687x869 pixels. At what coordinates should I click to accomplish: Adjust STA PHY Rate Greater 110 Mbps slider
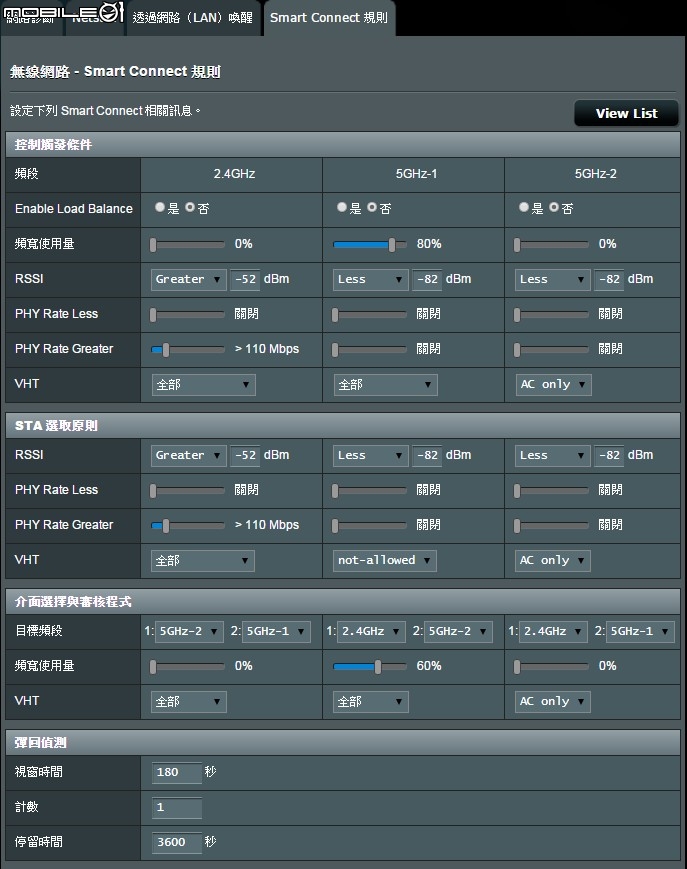point(187,525)
